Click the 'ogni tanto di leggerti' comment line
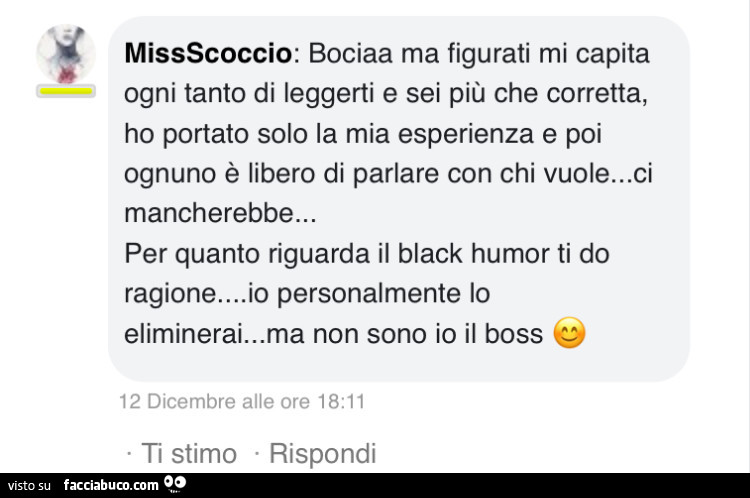Image resolution: width=750 pixels, height=498 pixels. coord(386,93)
